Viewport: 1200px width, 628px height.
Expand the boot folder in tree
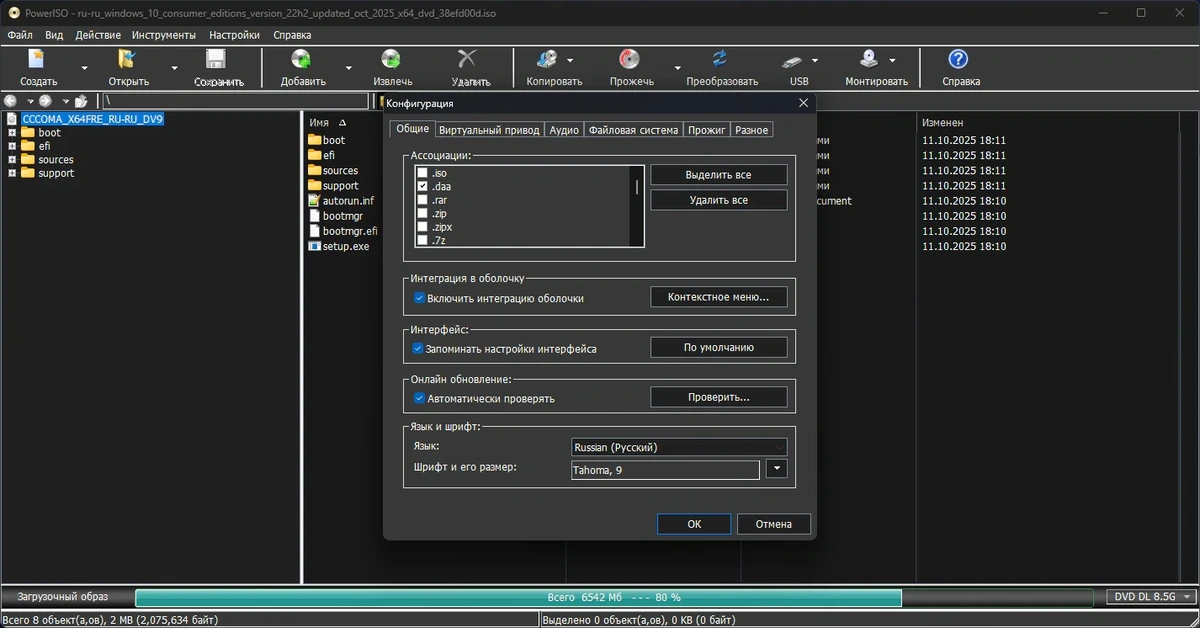[x=12, y=133]
